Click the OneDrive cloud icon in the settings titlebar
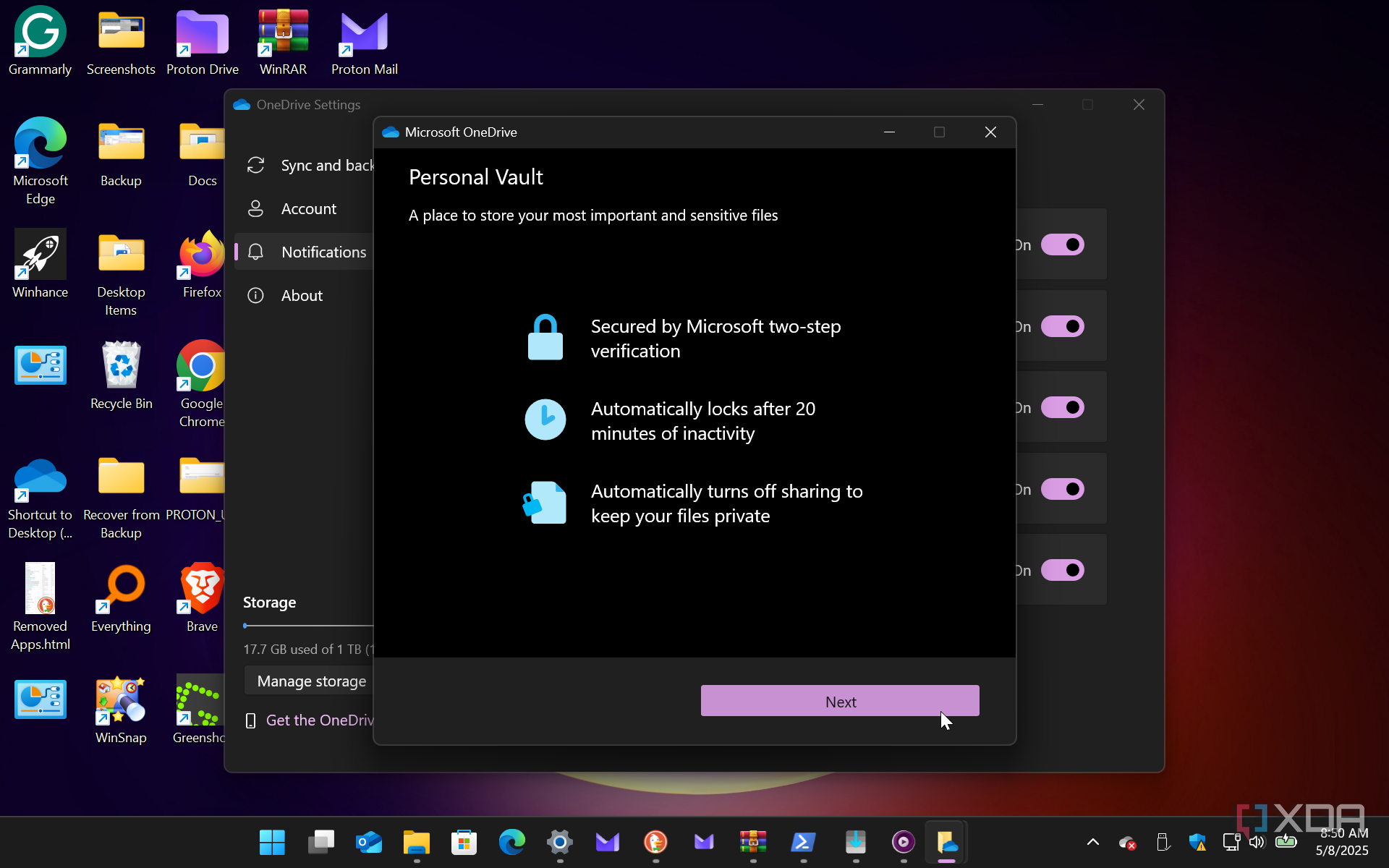This screenshot has width=1389, height=868. tap(242, 104)
